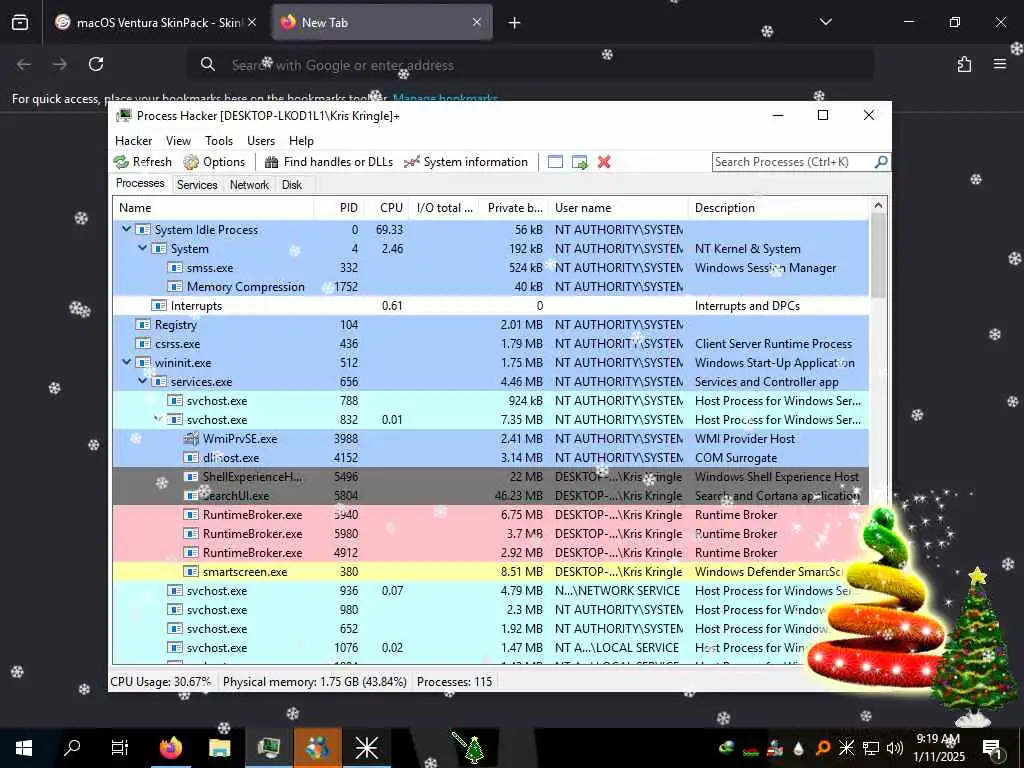This screenshot has width=1024, height=768.
Task: Open File Explorer from the taskbar
Action: coord(219,748)
